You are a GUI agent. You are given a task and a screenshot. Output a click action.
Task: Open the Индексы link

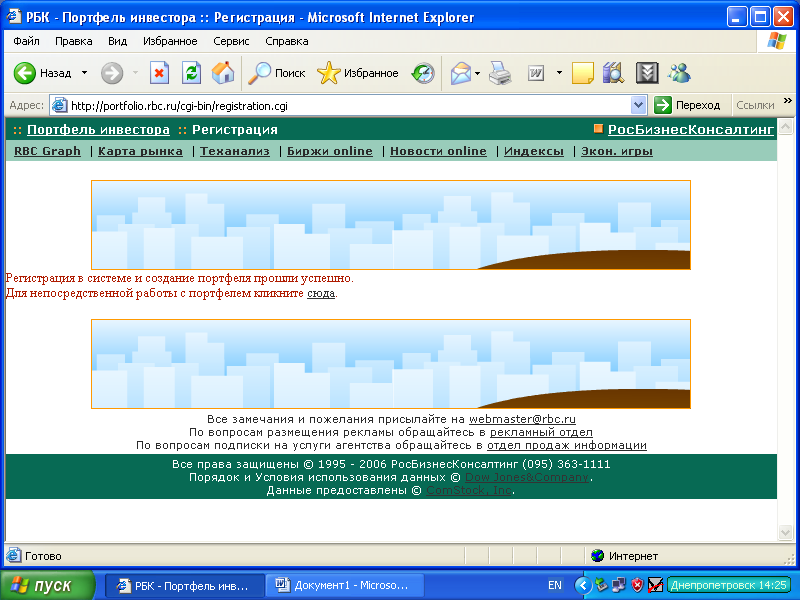pos(534,151)
